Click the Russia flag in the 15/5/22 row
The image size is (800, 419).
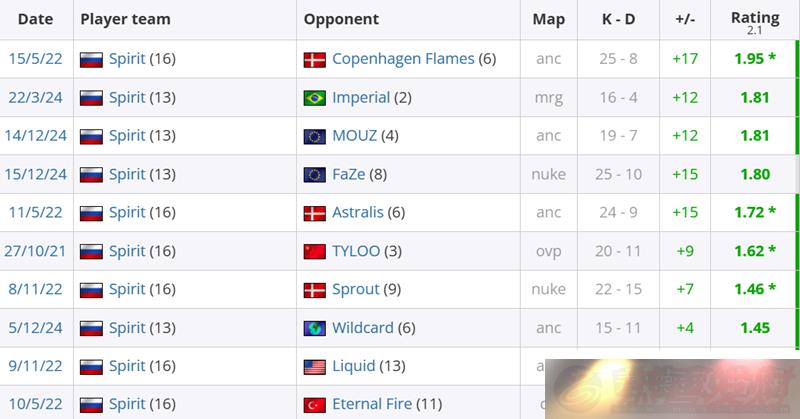[91, 60]
